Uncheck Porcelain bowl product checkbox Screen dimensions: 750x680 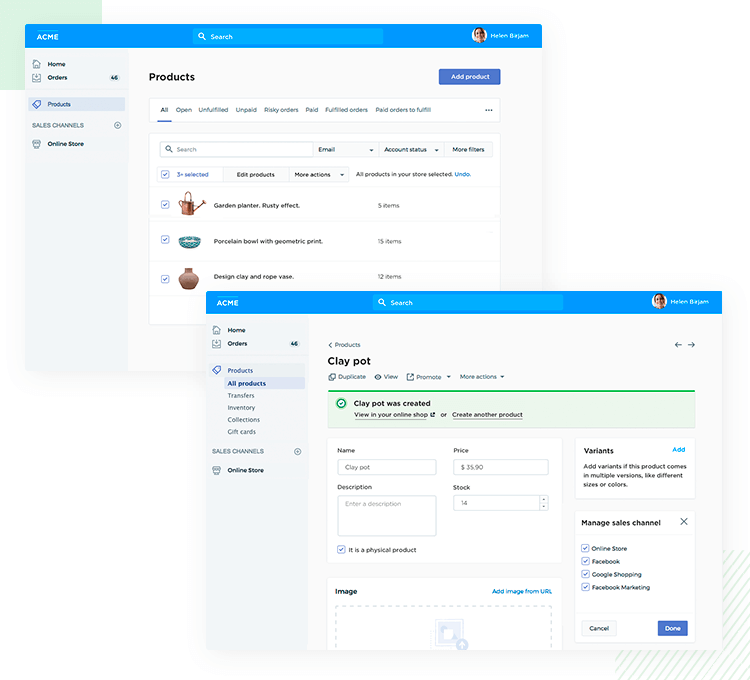click(165, 240)
